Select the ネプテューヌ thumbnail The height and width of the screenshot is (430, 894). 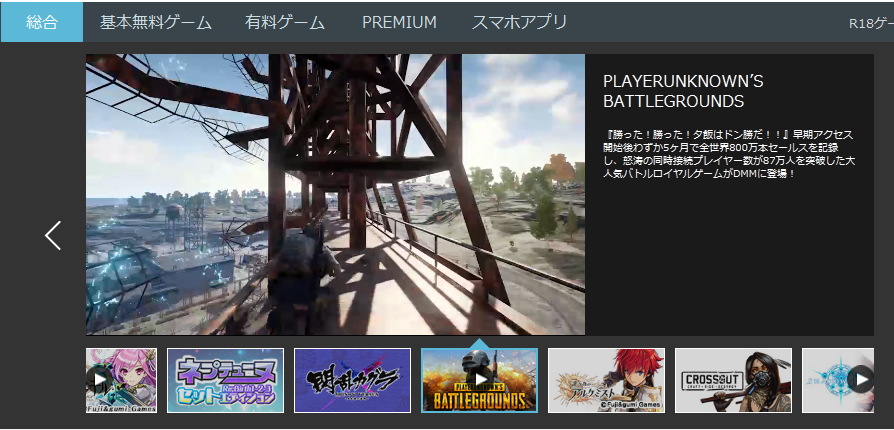tap(225, 380)
